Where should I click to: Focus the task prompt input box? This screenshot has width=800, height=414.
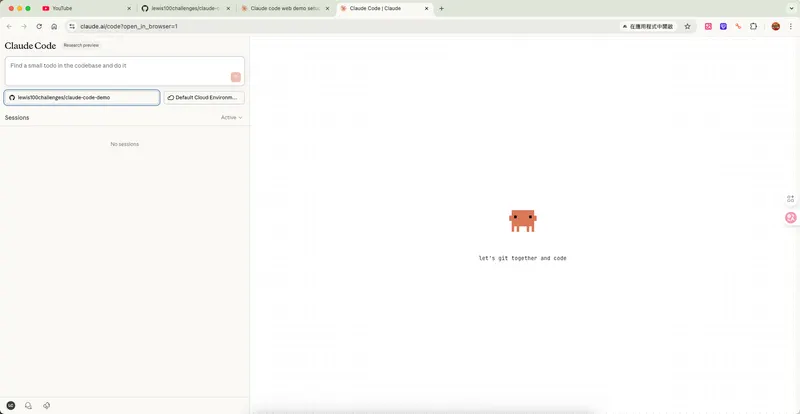124,71
